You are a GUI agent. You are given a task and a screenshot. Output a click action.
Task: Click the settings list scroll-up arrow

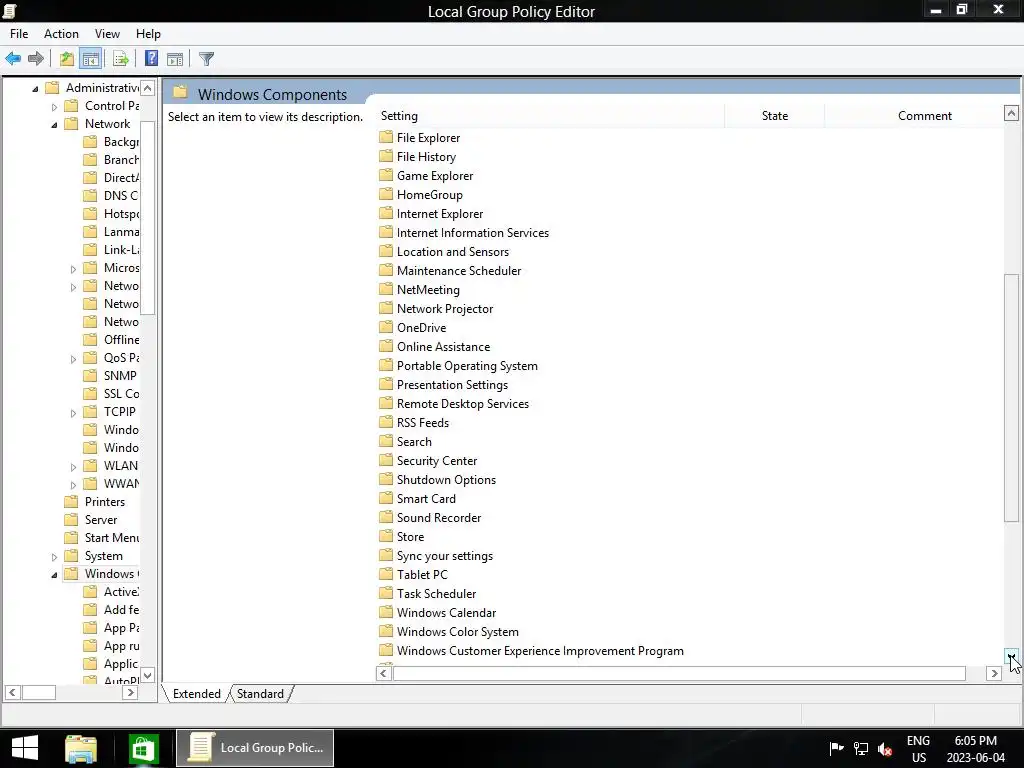click(x=1011, y=113)
